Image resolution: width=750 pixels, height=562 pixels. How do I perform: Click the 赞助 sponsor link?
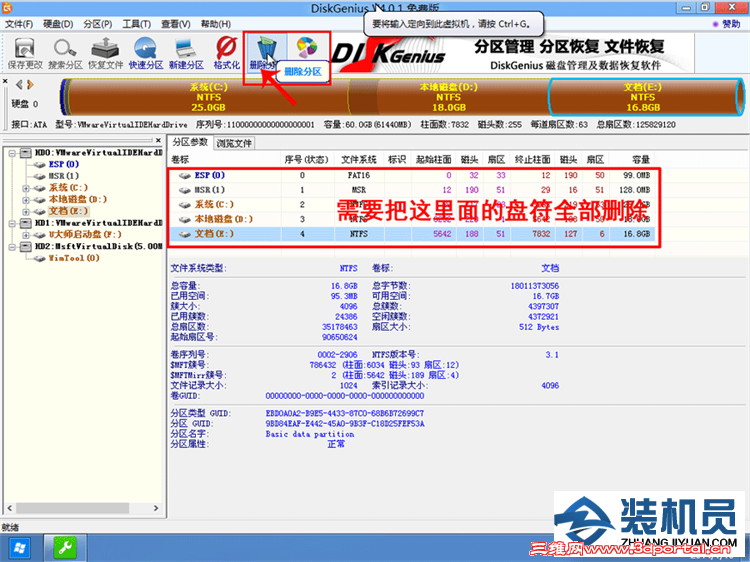[x=727, y=24]
